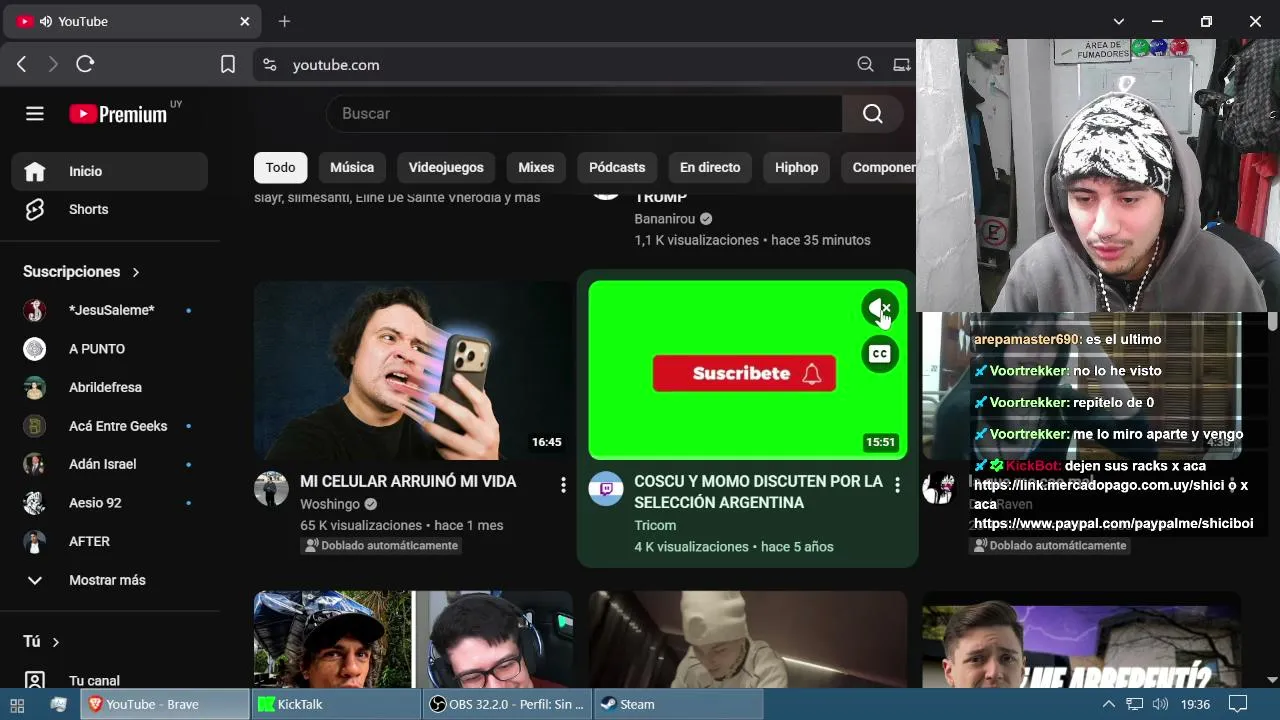Open options for COSCU Y MOMO video

coord(897,485)
